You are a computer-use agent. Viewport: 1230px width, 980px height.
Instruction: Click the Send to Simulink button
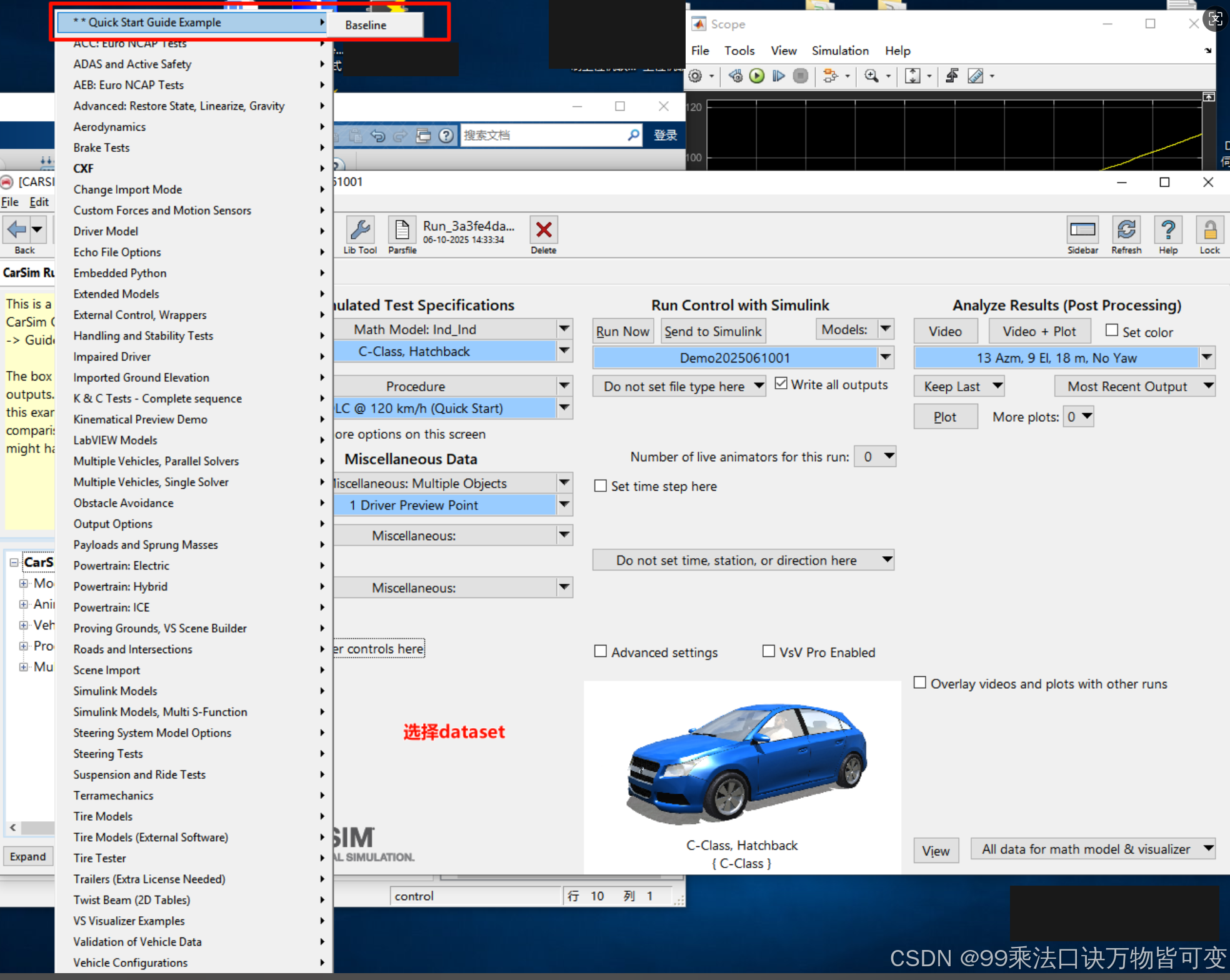[712, 331]
